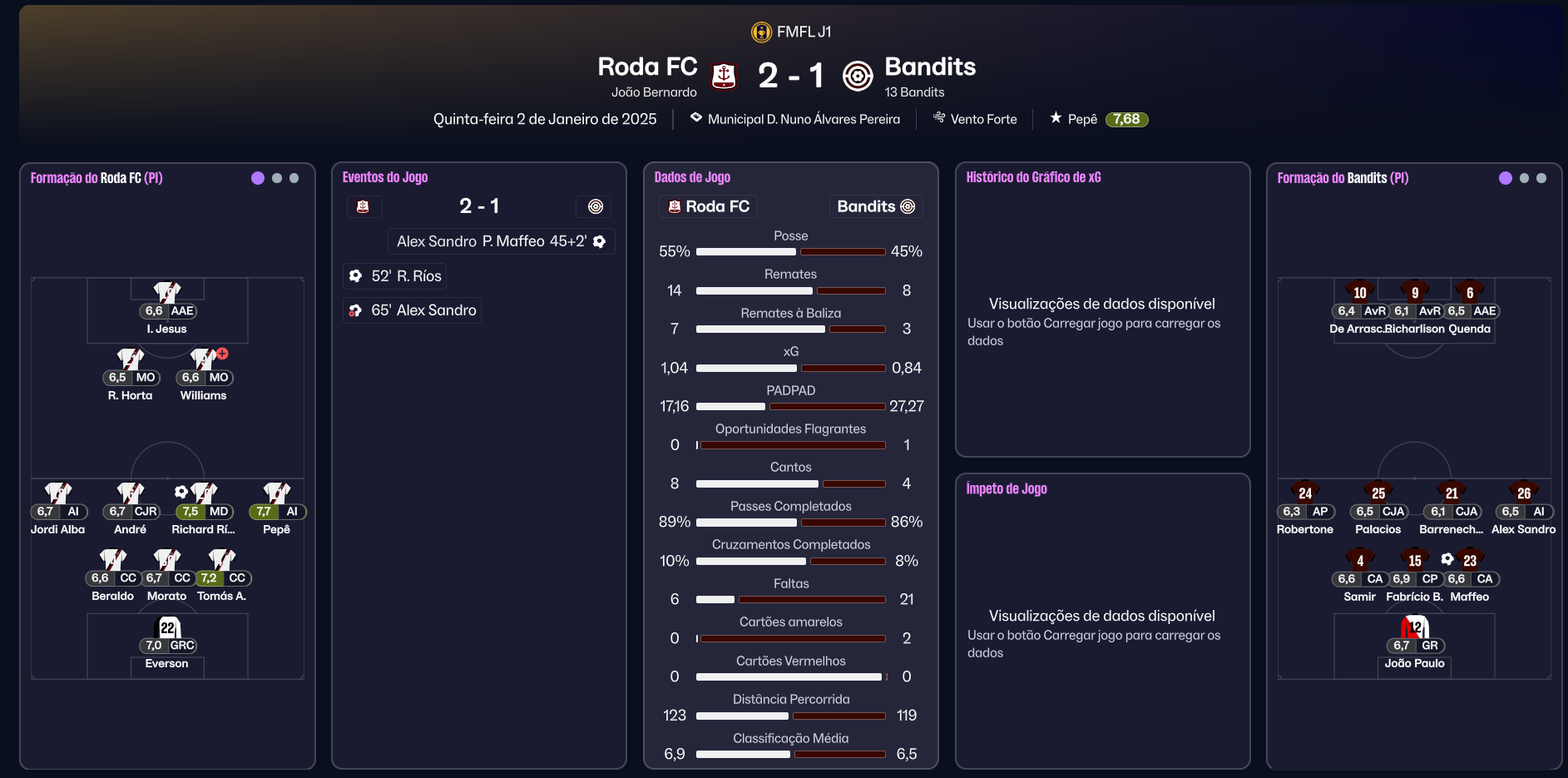The width and height of the screenshot is (1568, 778).
Task: Click the Bandits badge in Eventos do Jogo
Action: click(595, 206)
